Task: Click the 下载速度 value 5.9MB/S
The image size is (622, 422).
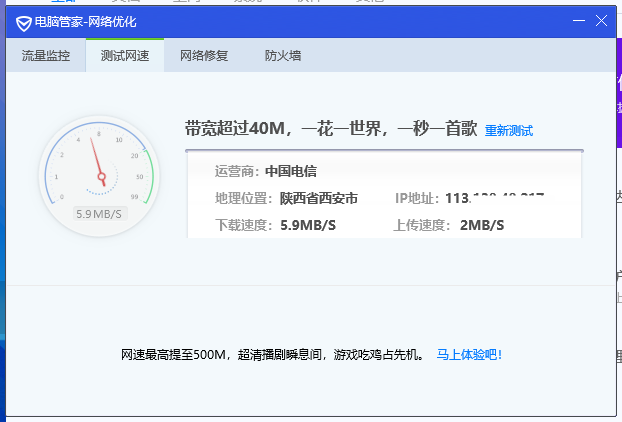Action: click(308, 225)
